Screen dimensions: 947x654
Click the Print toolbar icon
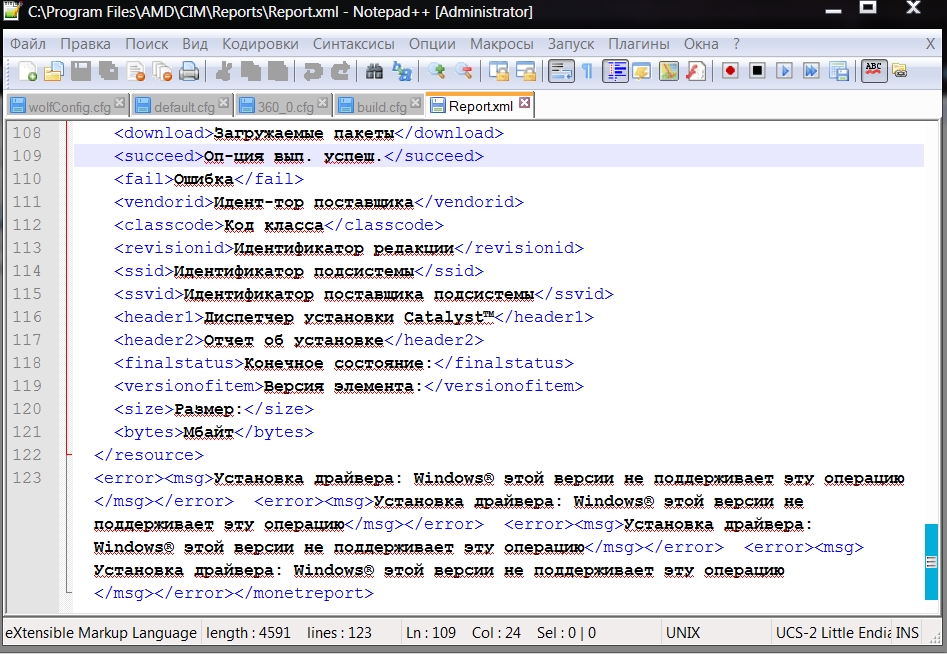pyautogui.click(x=188, y=71)
